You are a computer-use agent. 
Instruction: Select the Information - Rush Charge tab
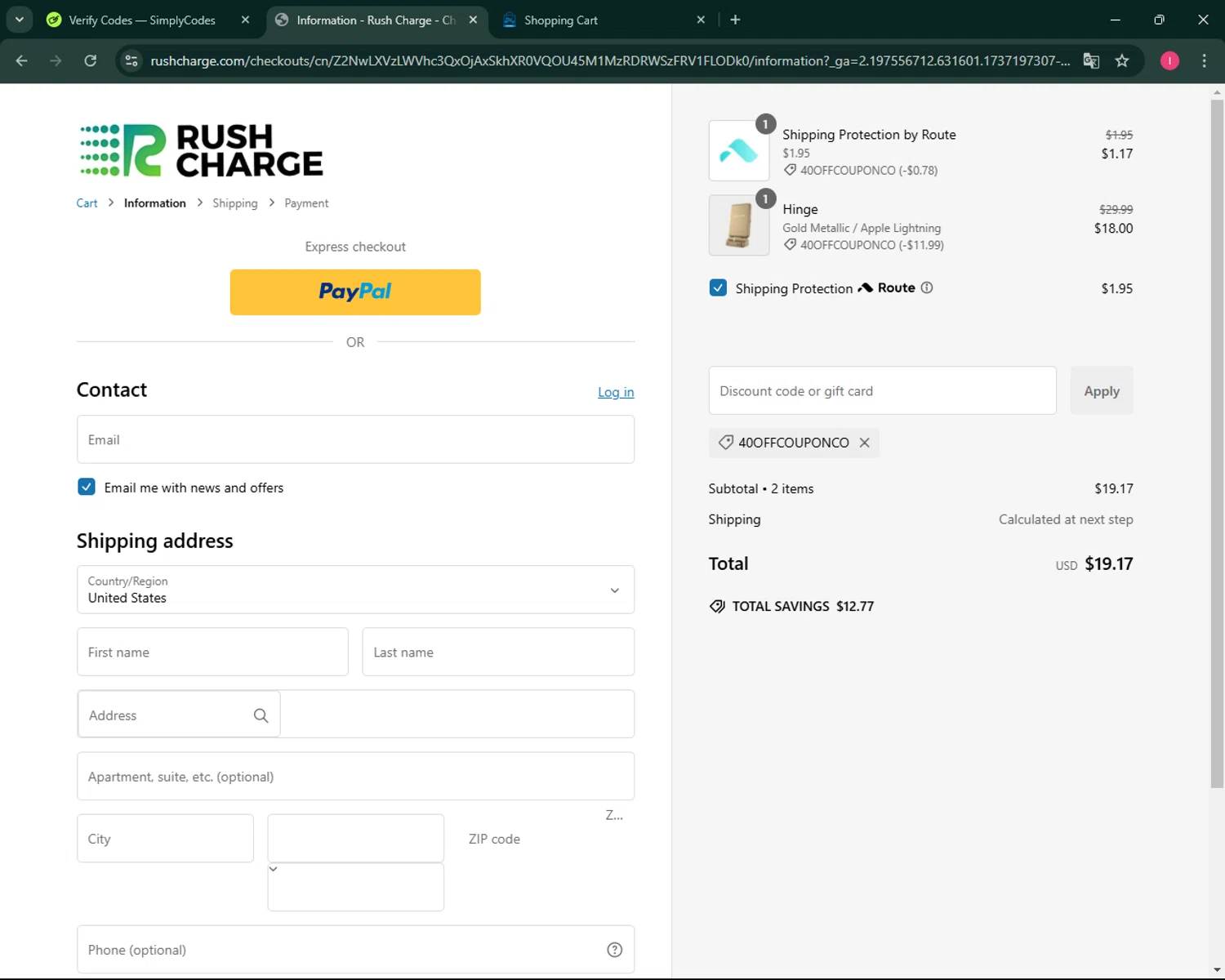click(x=376, y=20)
